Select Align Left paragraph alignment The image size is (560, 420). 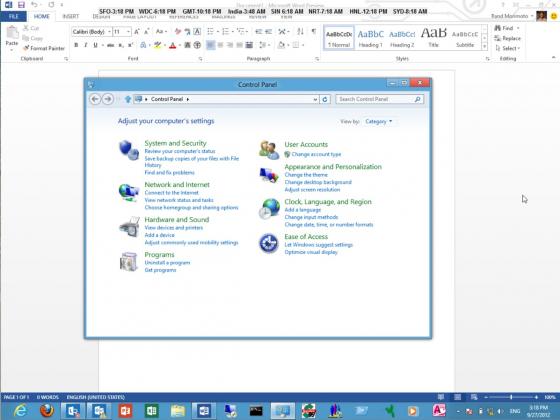pos(211,45)
